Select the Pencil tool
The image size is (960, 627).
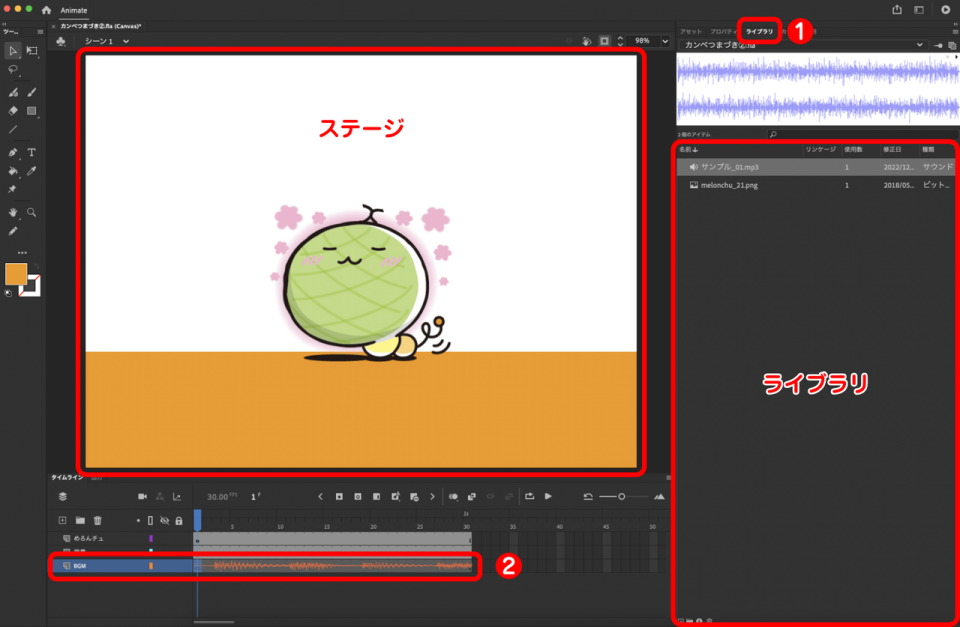click(x=13, y=231)
